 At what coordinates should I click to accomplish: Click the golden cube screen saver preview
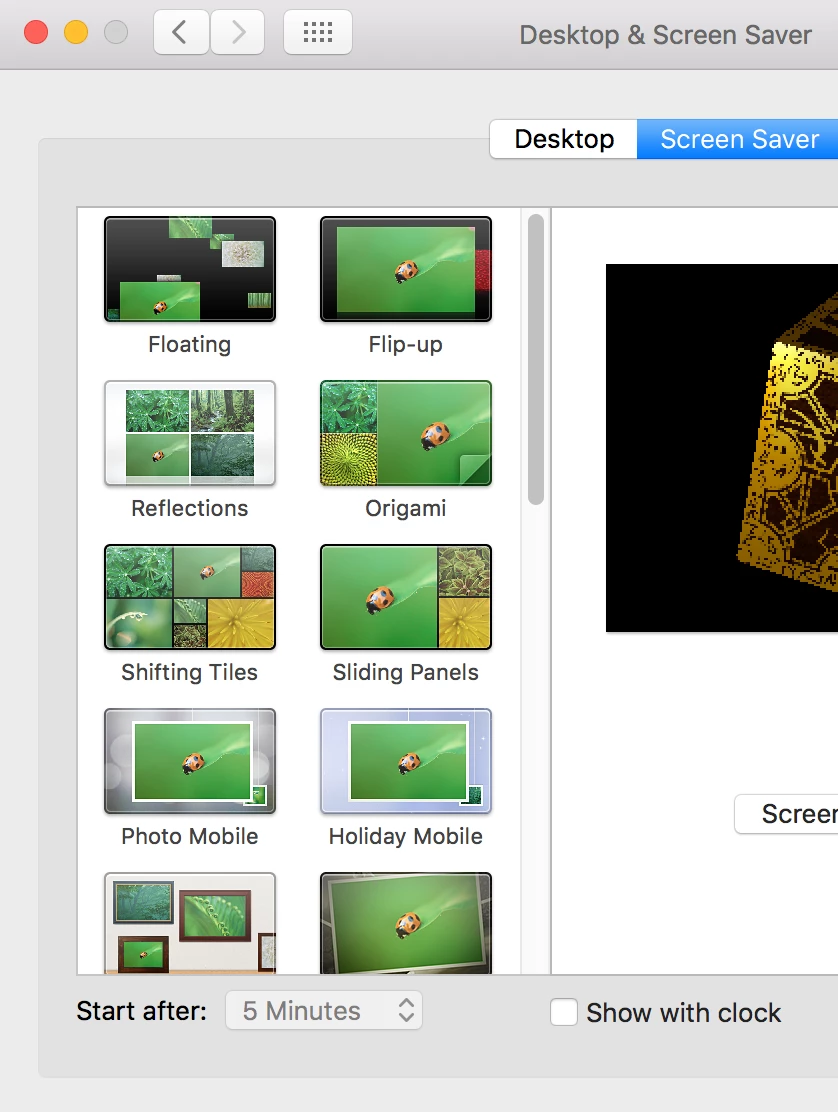(722, 447)
